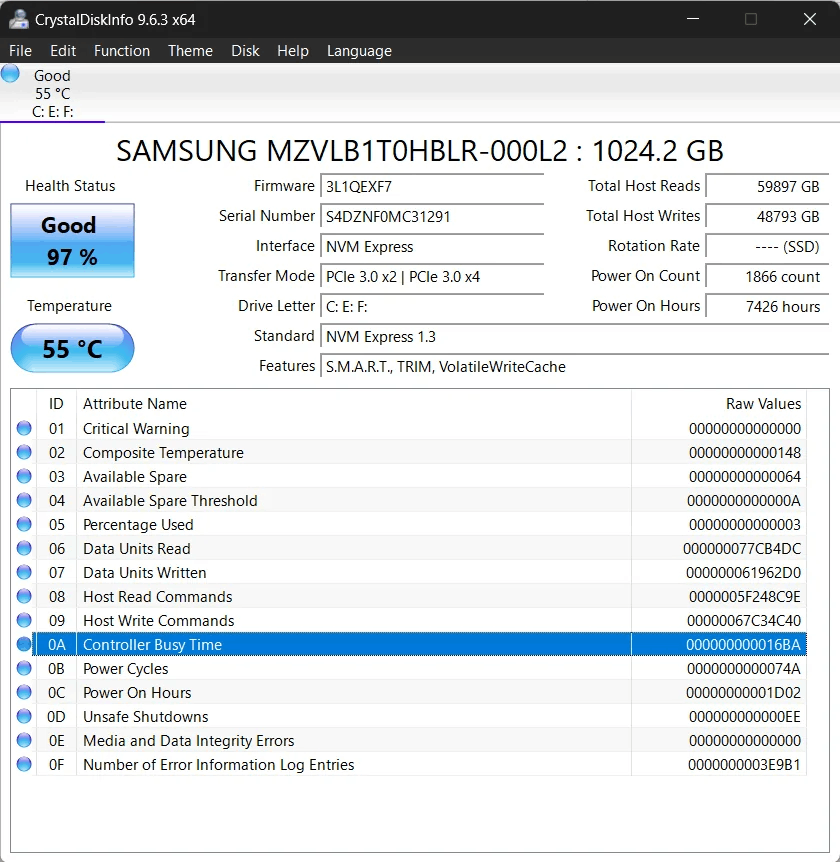Click the 55 °C temperature button
Screen dimensions: 840x862
(x=72, y=349)
